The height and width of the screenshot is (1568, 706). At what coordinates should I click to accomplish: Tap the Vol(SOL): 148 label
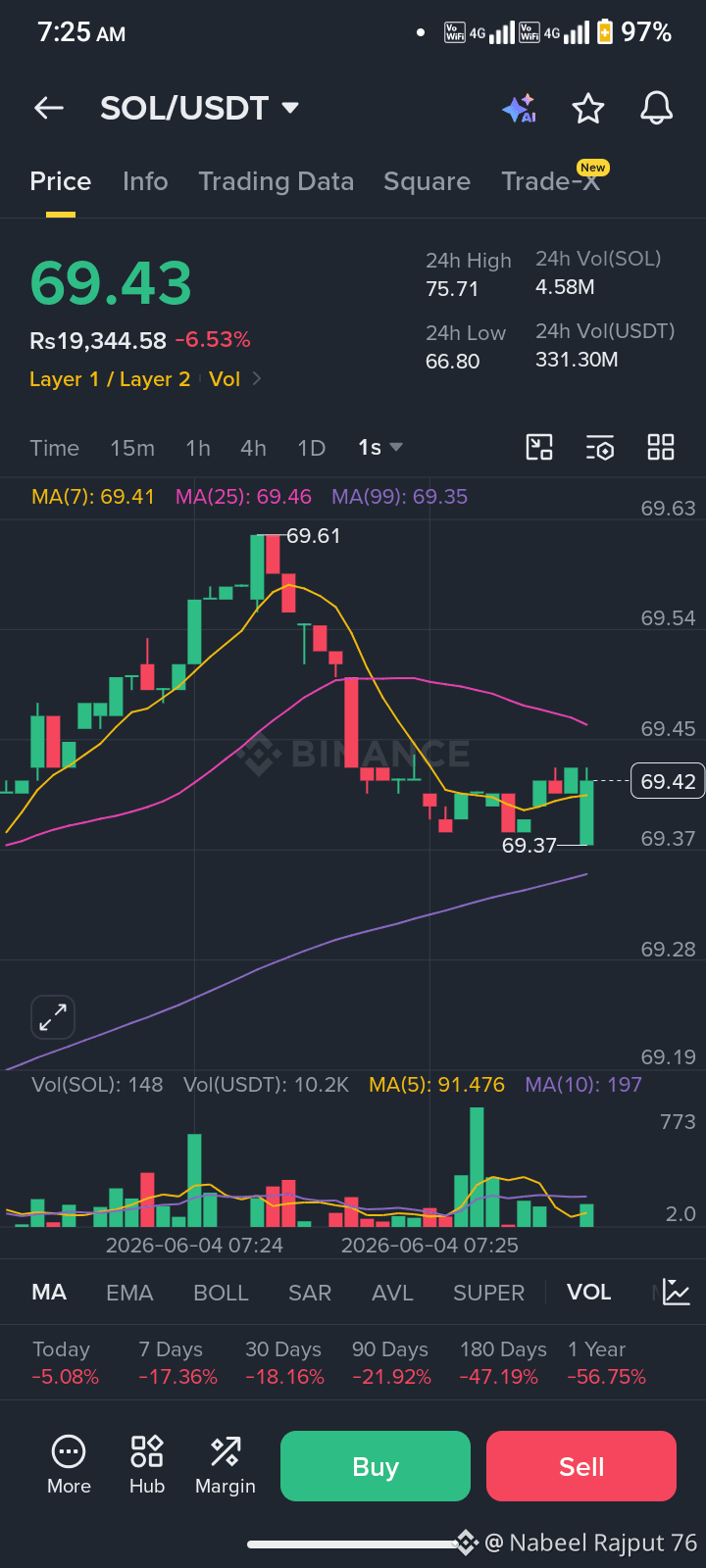coord(97,1085)
